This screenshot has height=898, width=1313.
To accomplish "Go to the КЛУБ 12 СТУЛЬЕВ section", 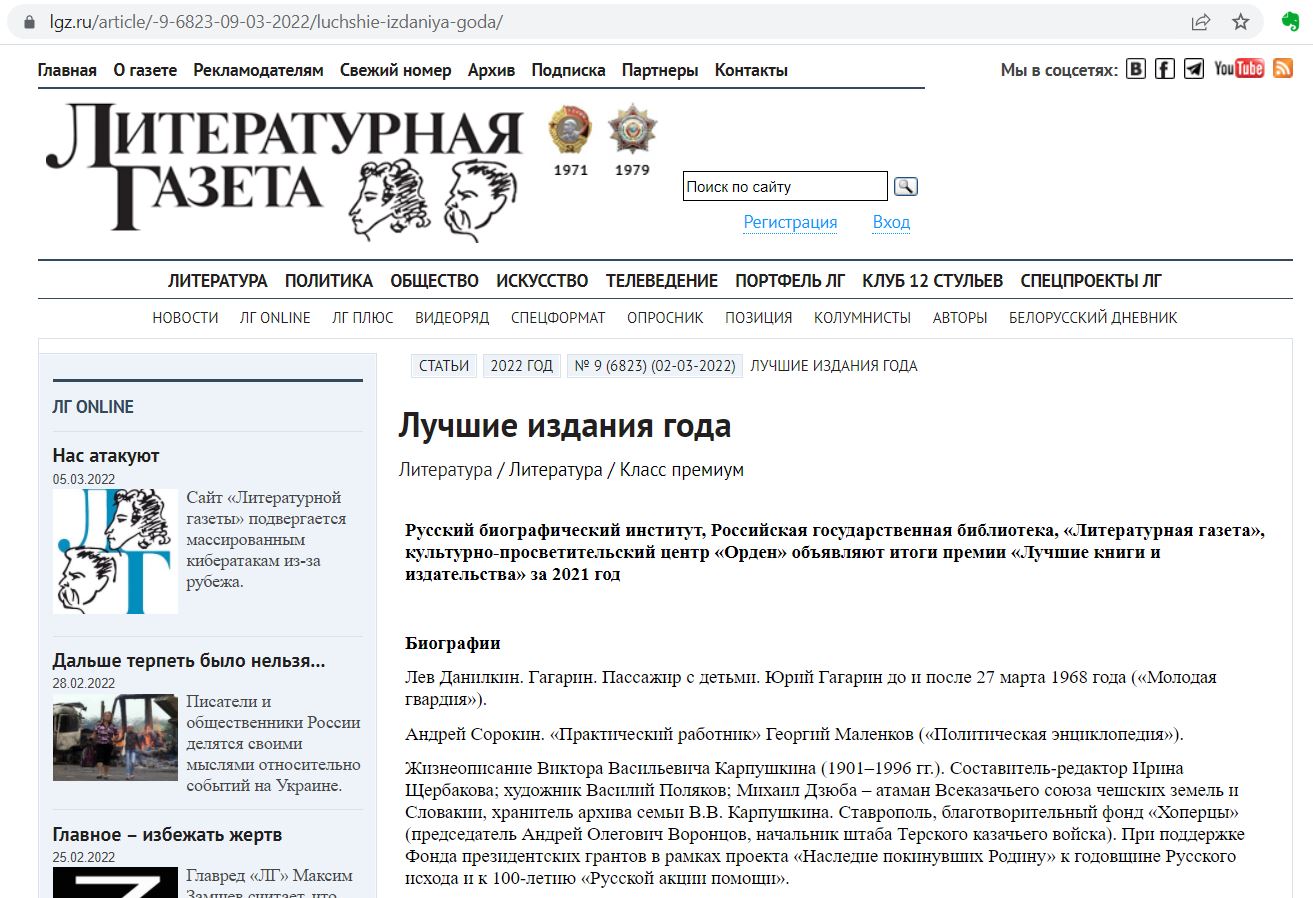I will click(933, 281).
